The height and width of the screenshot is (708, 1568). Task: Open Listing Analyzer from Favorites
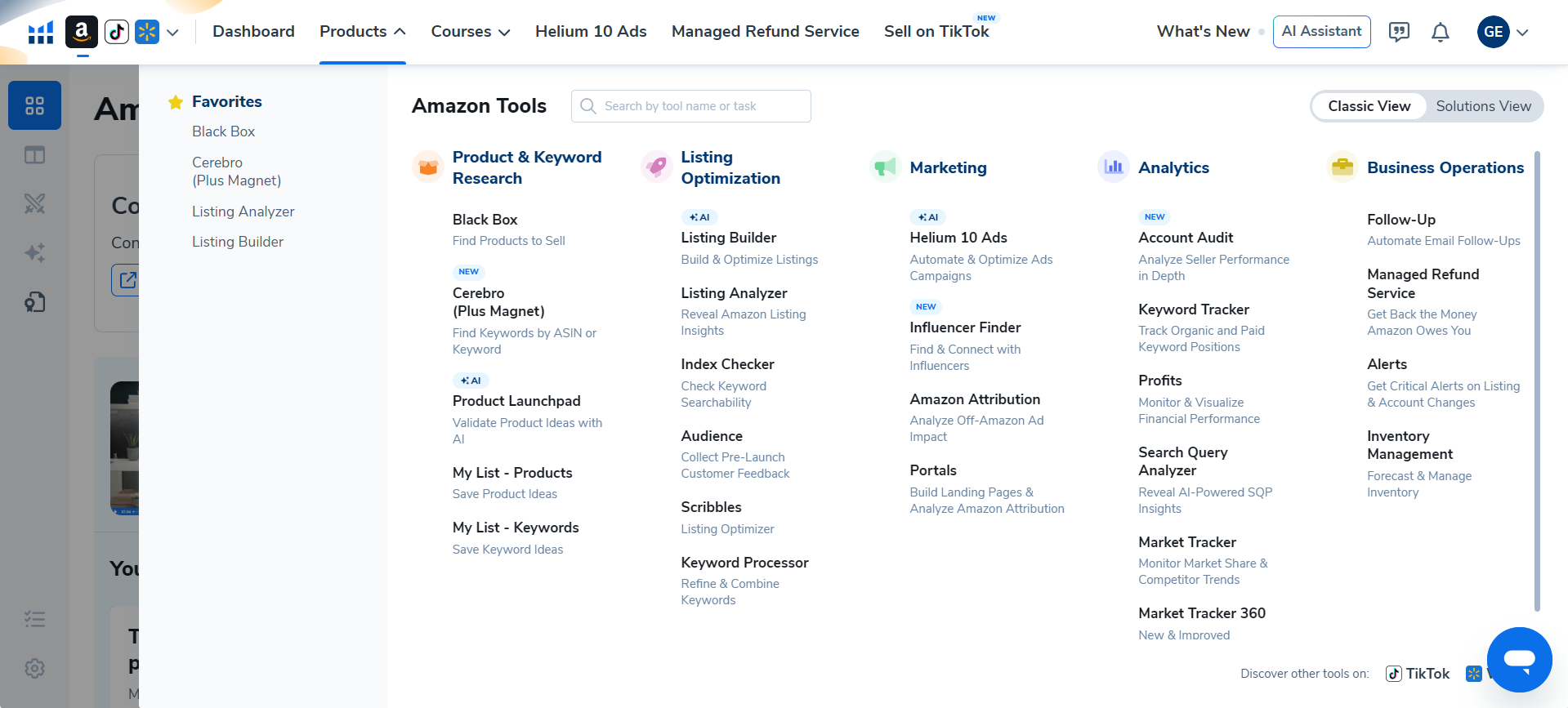pos(243,212)
